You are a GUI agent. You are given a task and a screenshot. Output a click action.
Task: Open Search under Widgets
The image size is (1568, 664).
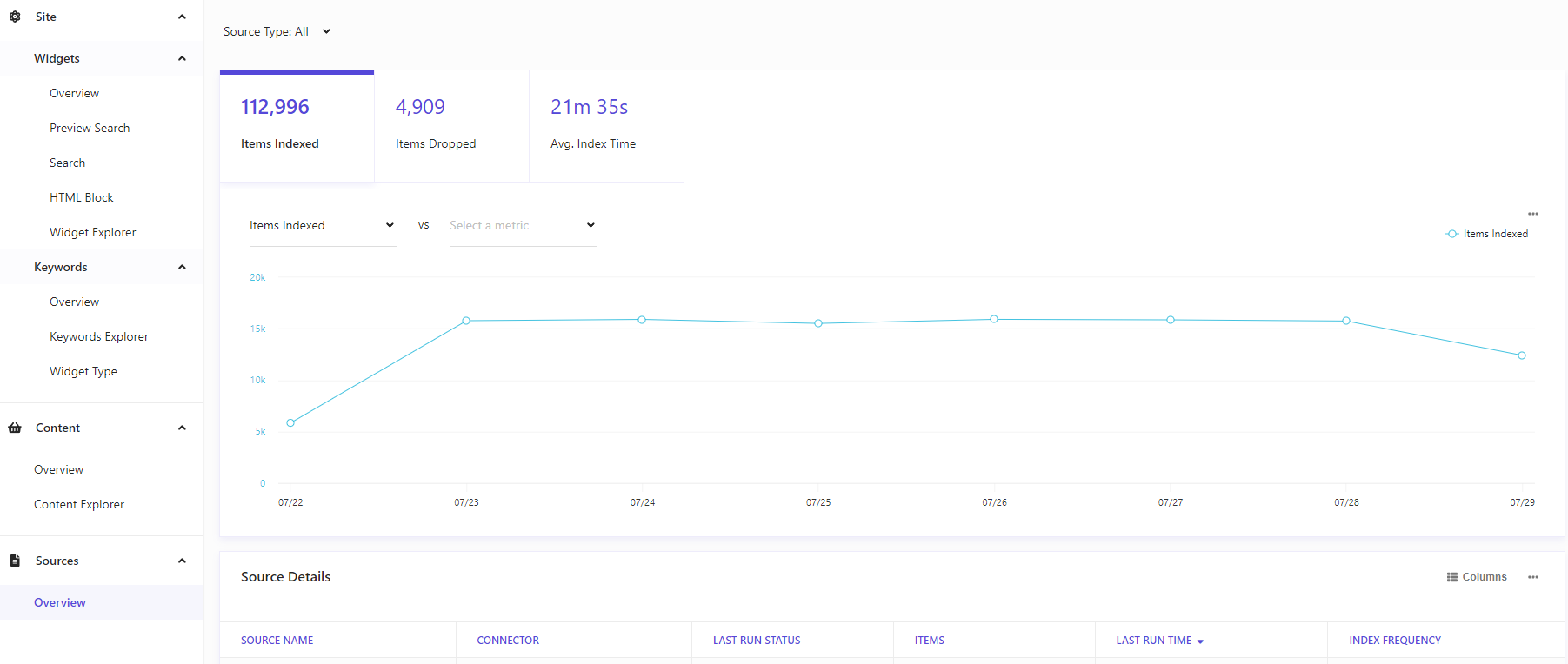point(67,163)
